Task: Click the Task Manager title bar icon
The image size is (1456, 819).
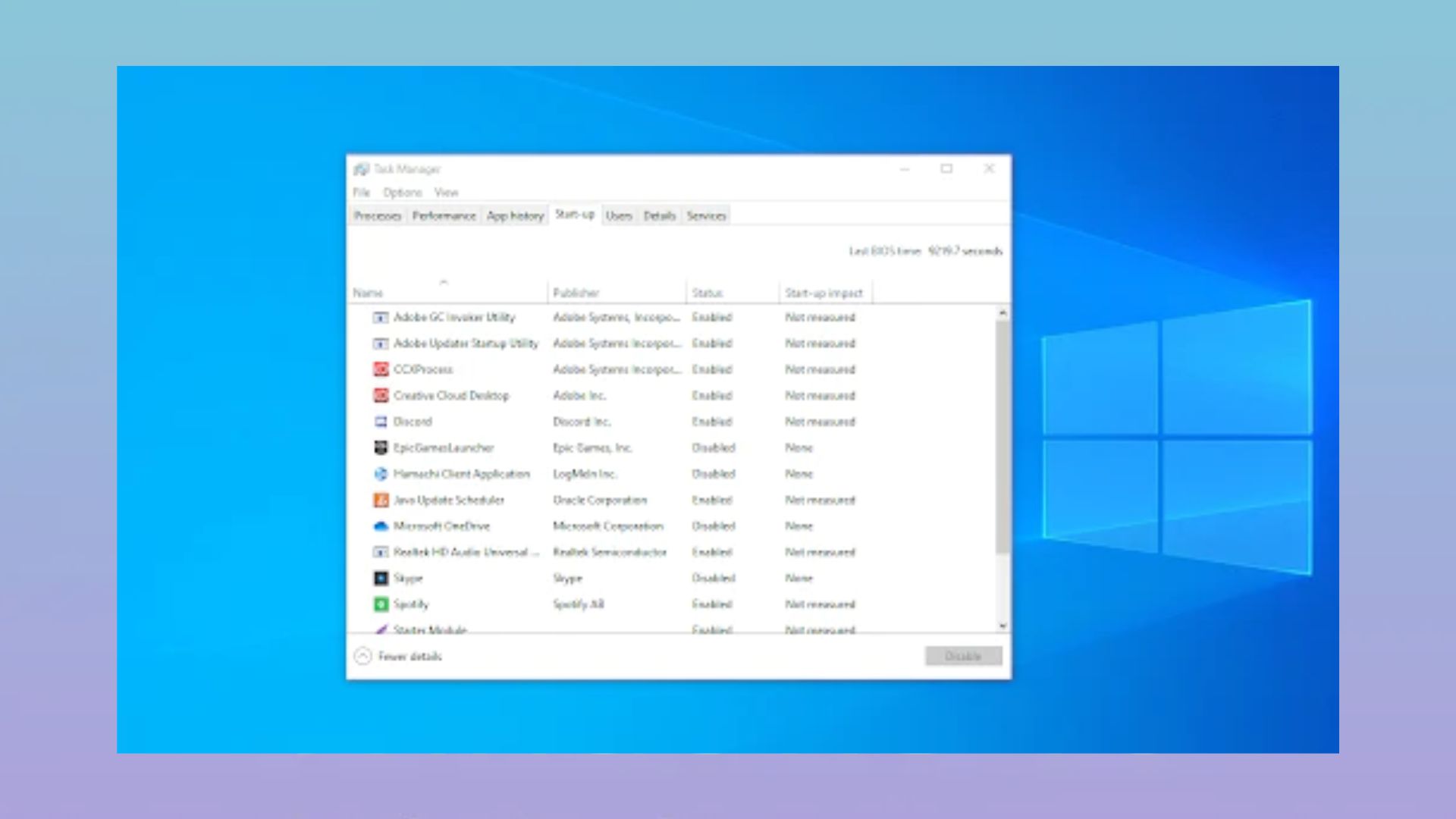Action: click(x=362, y=168)
